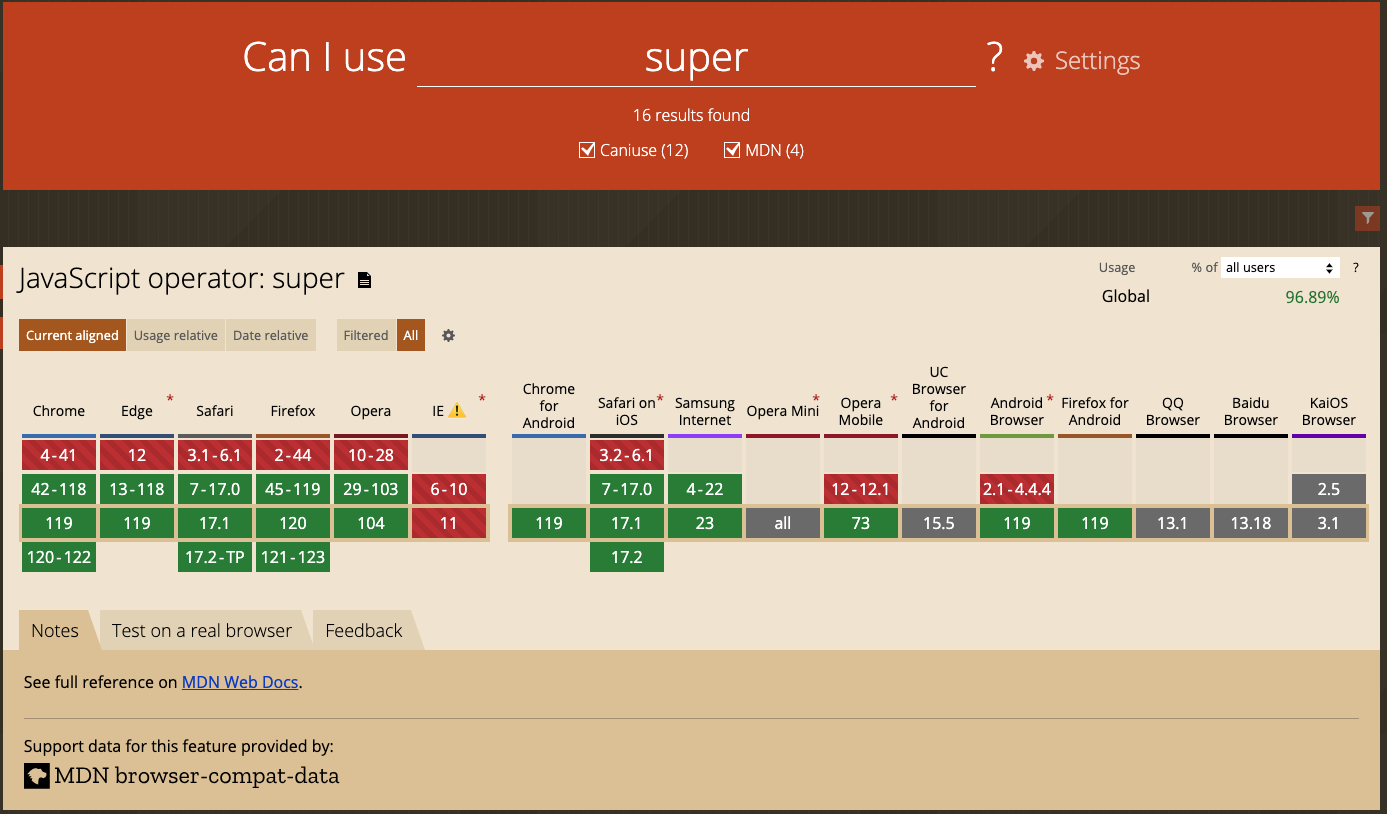Click Opera version 104 cell

point(371,523)
